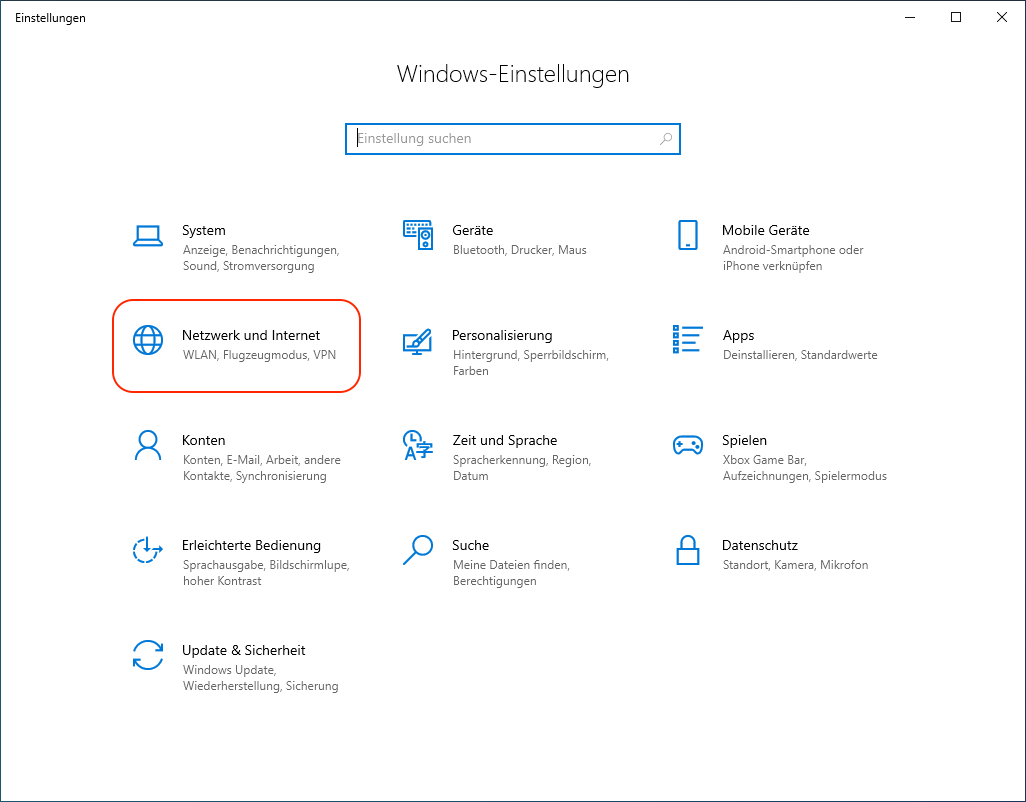Close the Einstellungen window
This screenshot has width=1026, height=802.
pos(1002,17)
